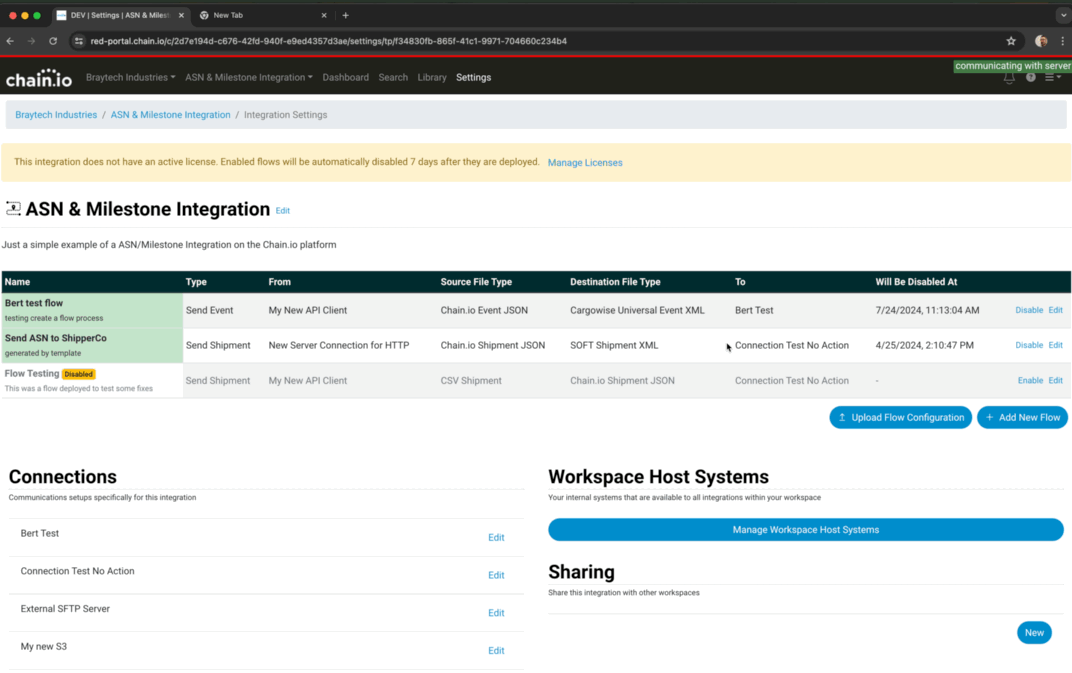Edit the Bert Test connection
The width and height of the screenshot is (1072, 673).
click(496, 538)
